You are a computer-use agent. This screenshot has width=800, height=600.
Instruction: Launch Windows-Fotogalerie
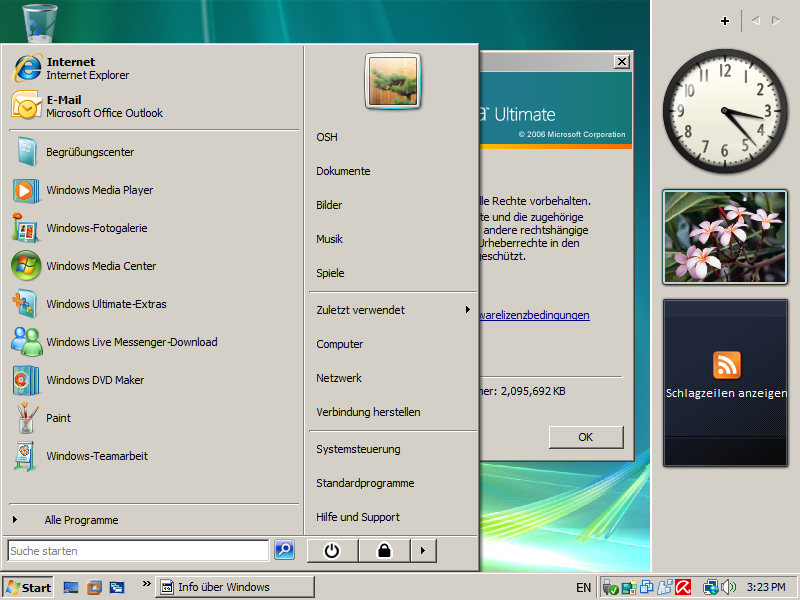pyautogui.click(x=96, y=228)
